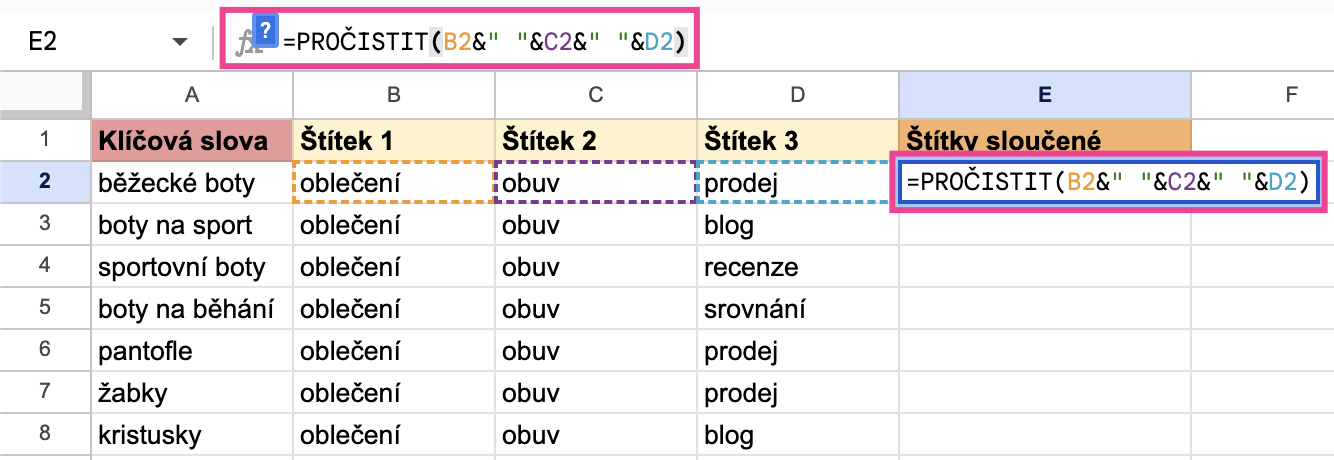Click the editing cell E2 with formula
Screen dimensions: 1334x460
click(1108, 182)
